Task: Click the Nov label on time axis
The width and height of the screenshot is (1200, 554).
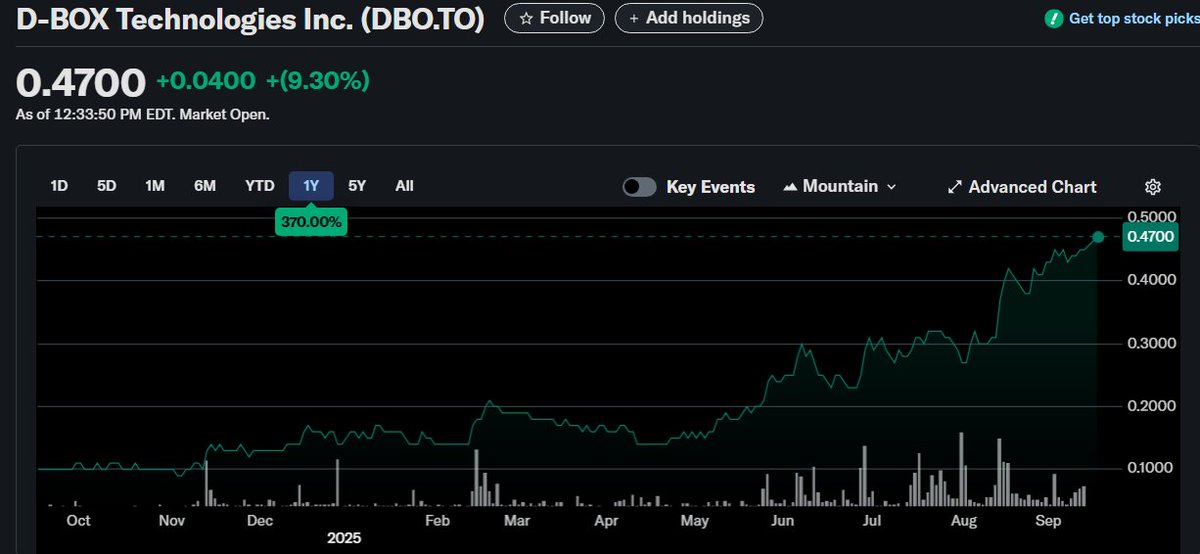Action: pyautogui.click(x=172, y=521)
